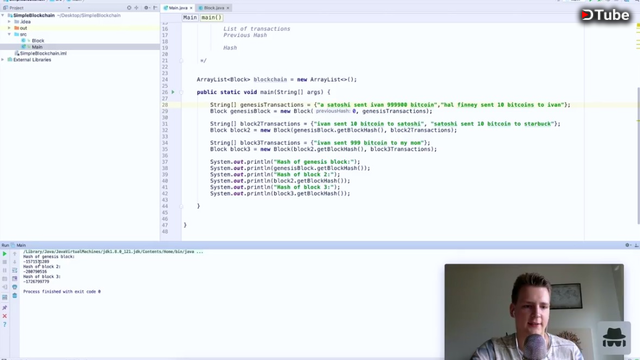This screenshot has height=360, width=640.
Task: Select Main class in project tree
Action: coord(37,47)
